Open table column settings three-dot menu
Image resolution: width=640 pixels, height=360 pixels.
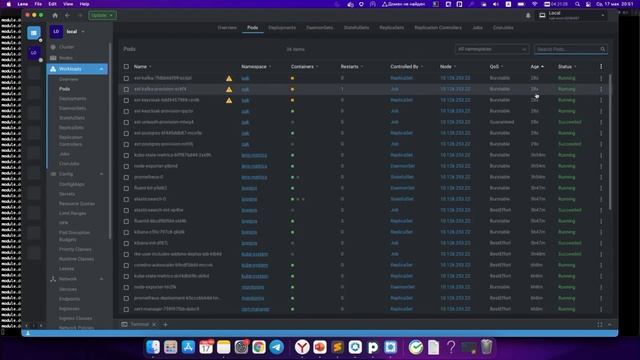coord(601,67)
